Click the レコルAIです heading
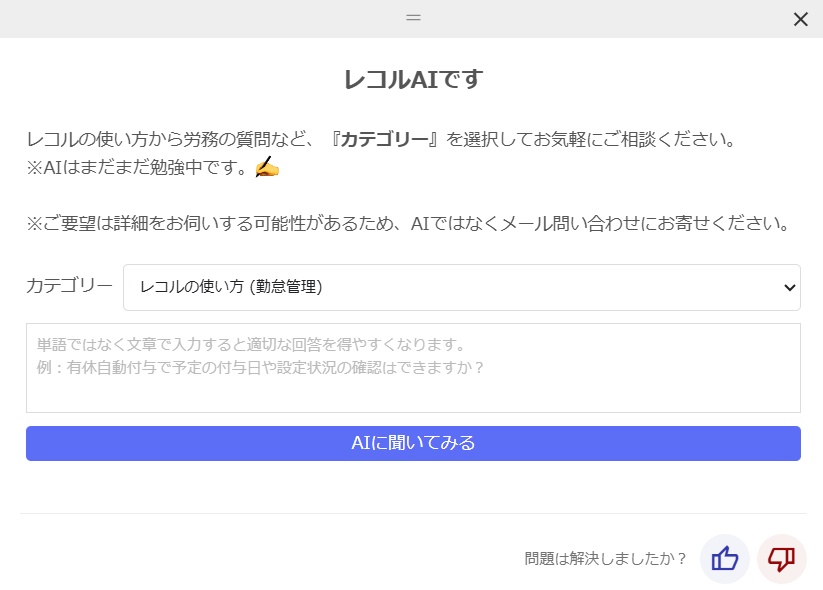Image resolution: width=823 pixels, height=590 pixels. pyautogui.click(x=412, y=80)
